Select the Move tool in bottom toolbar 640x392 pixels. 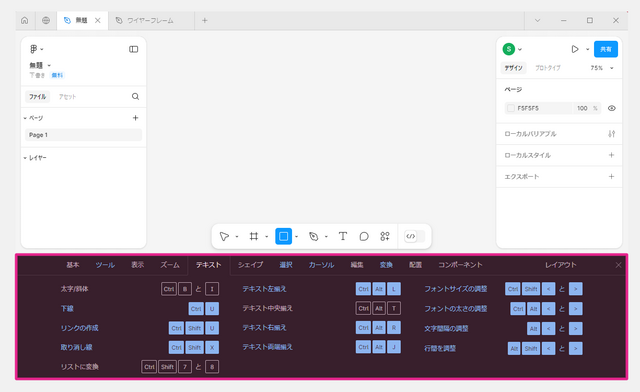pyautogui.click(x=224, y=236)
